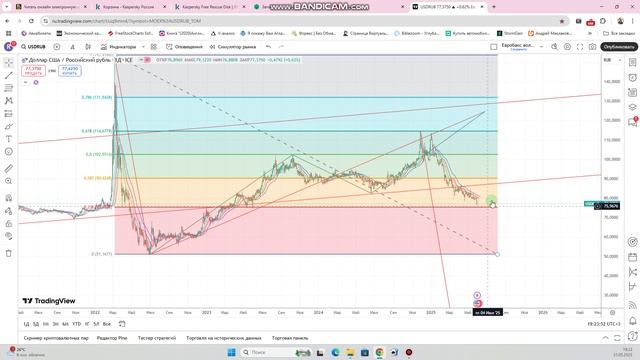
Task: Bookmark the page with star icon
Action: click(562, 21)
